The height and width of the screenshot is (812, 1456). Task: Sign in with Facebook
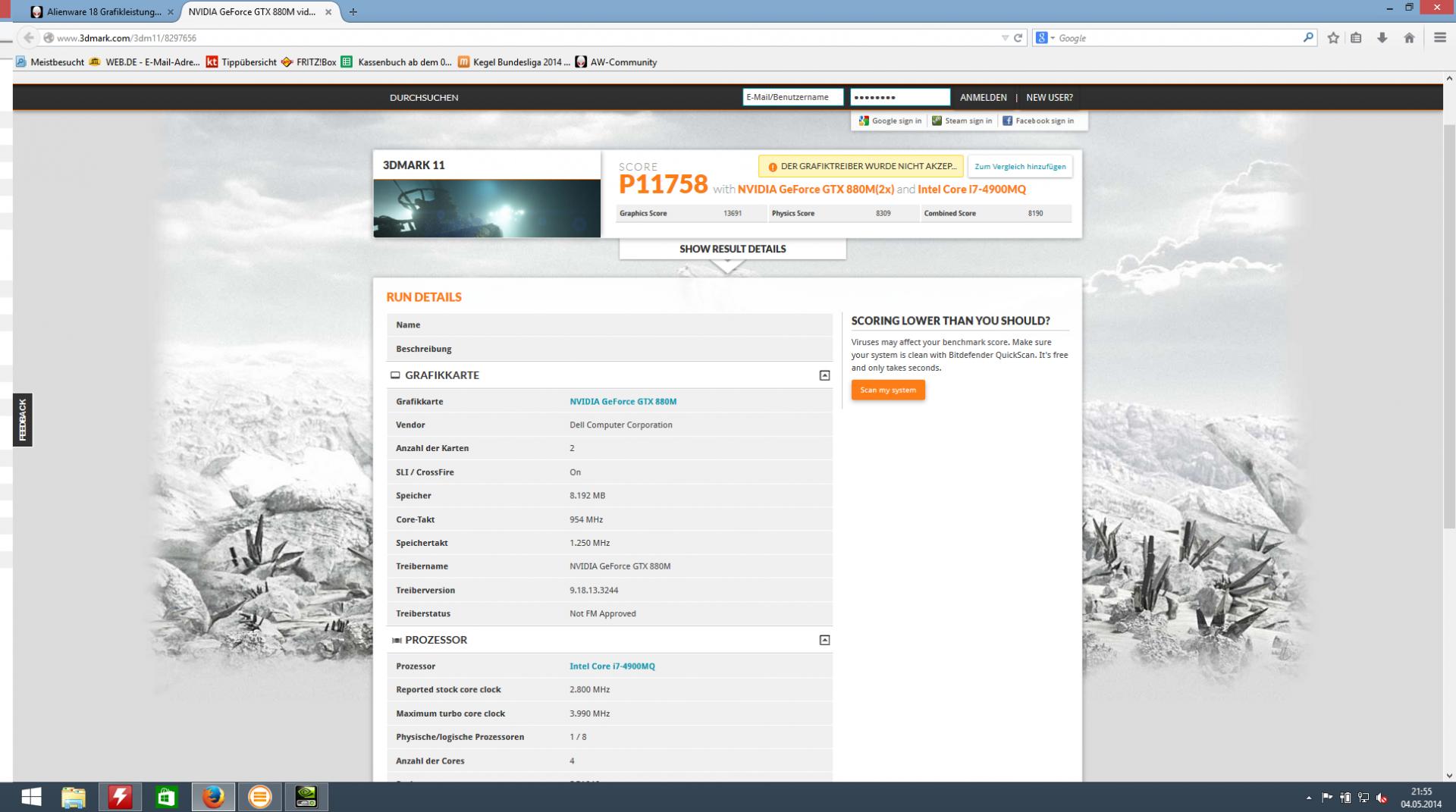pos(1038,121)
